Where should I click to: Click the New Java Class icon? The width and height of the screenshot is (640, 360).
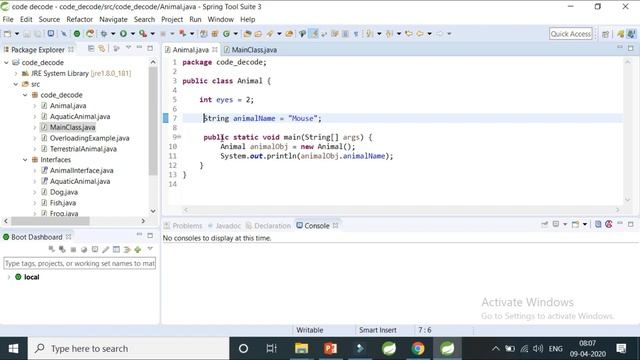pyautogui.click(x=226, y=34)
